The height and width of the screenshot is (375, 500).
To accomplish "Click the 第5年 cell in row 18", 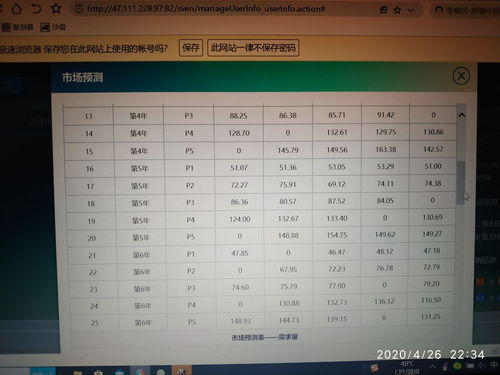I will tap(140, 203).
